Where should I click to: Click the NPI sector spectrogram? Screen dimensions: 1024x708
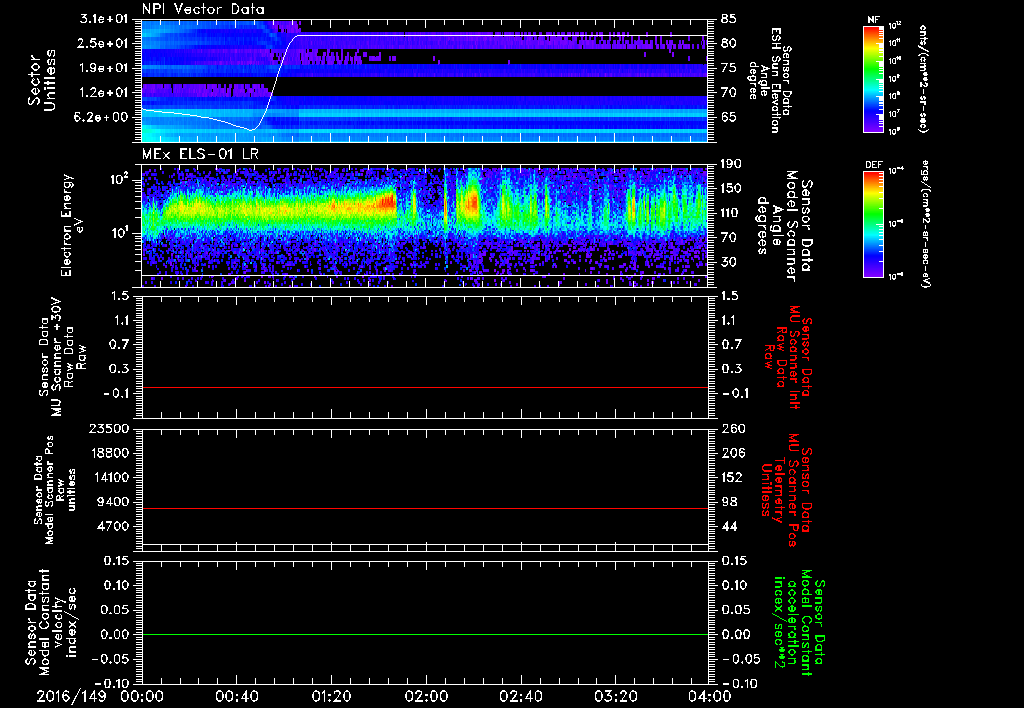[424, 80]
